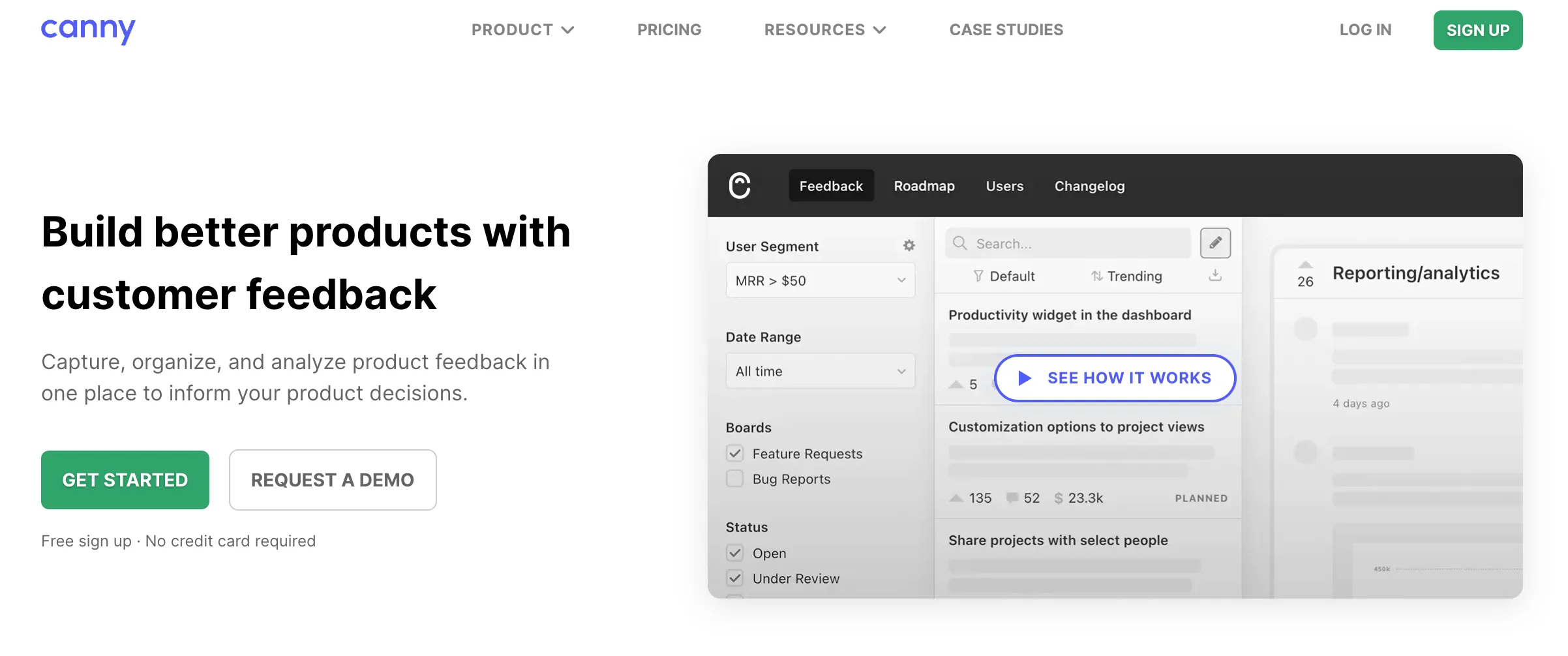Viewport: 1568px width, 656px height.
Task: Open User Segment settings gear
Action: tap(909, 246)
